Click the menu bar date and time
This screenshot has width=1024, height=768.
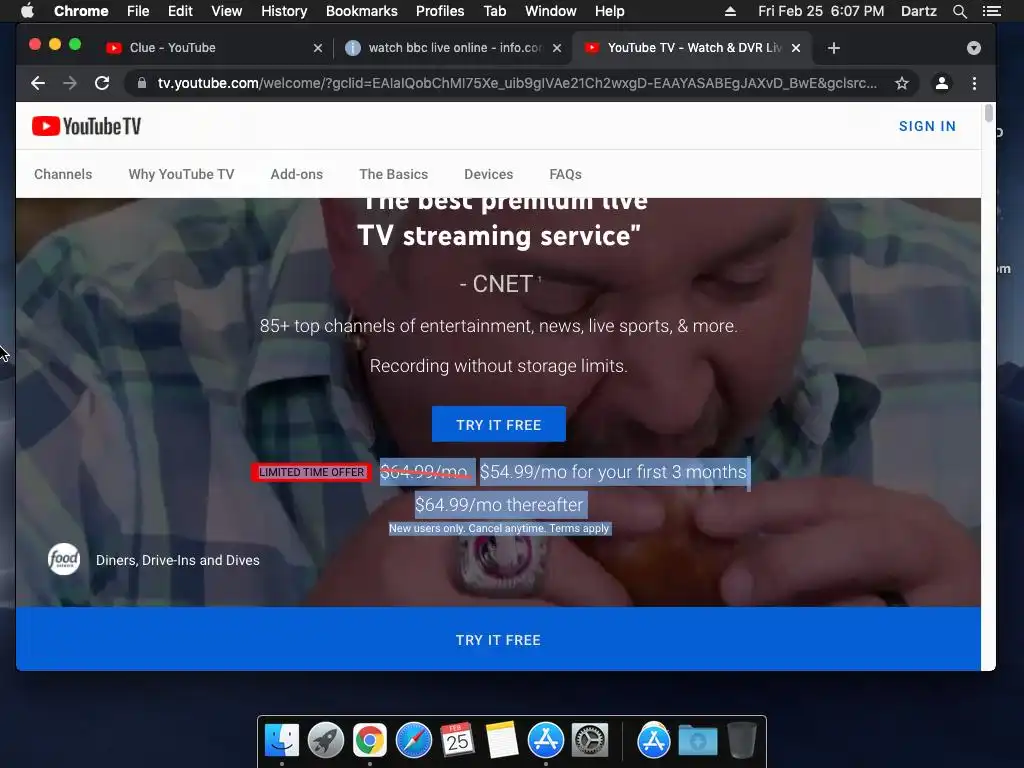821,11
